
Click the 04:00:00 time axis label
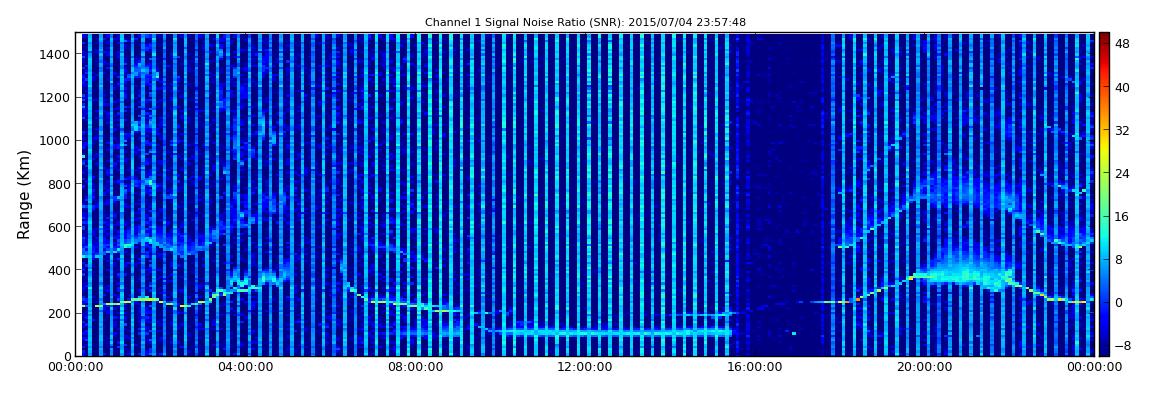pyautogui.click(x=246, y=367)
